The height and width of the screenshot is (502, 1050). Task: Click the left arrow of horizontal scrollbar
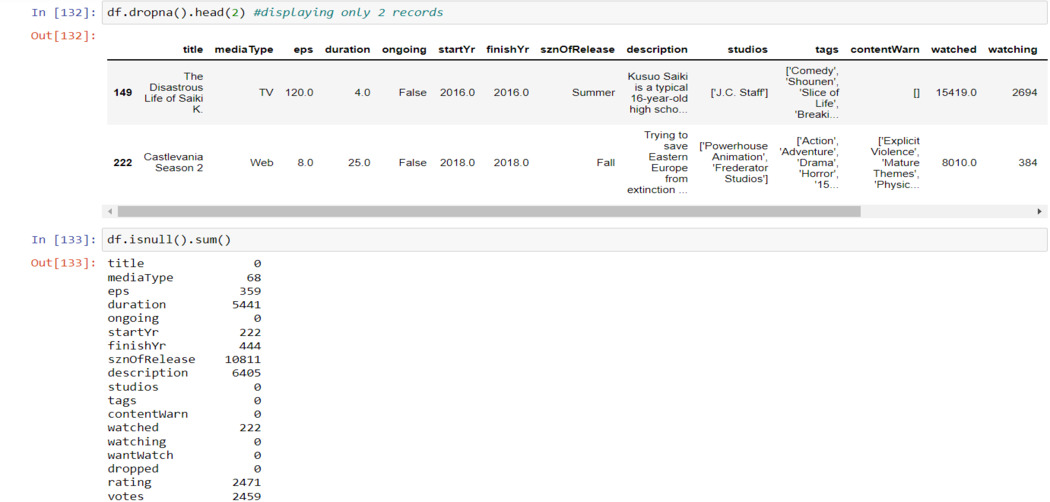[110, 212]
